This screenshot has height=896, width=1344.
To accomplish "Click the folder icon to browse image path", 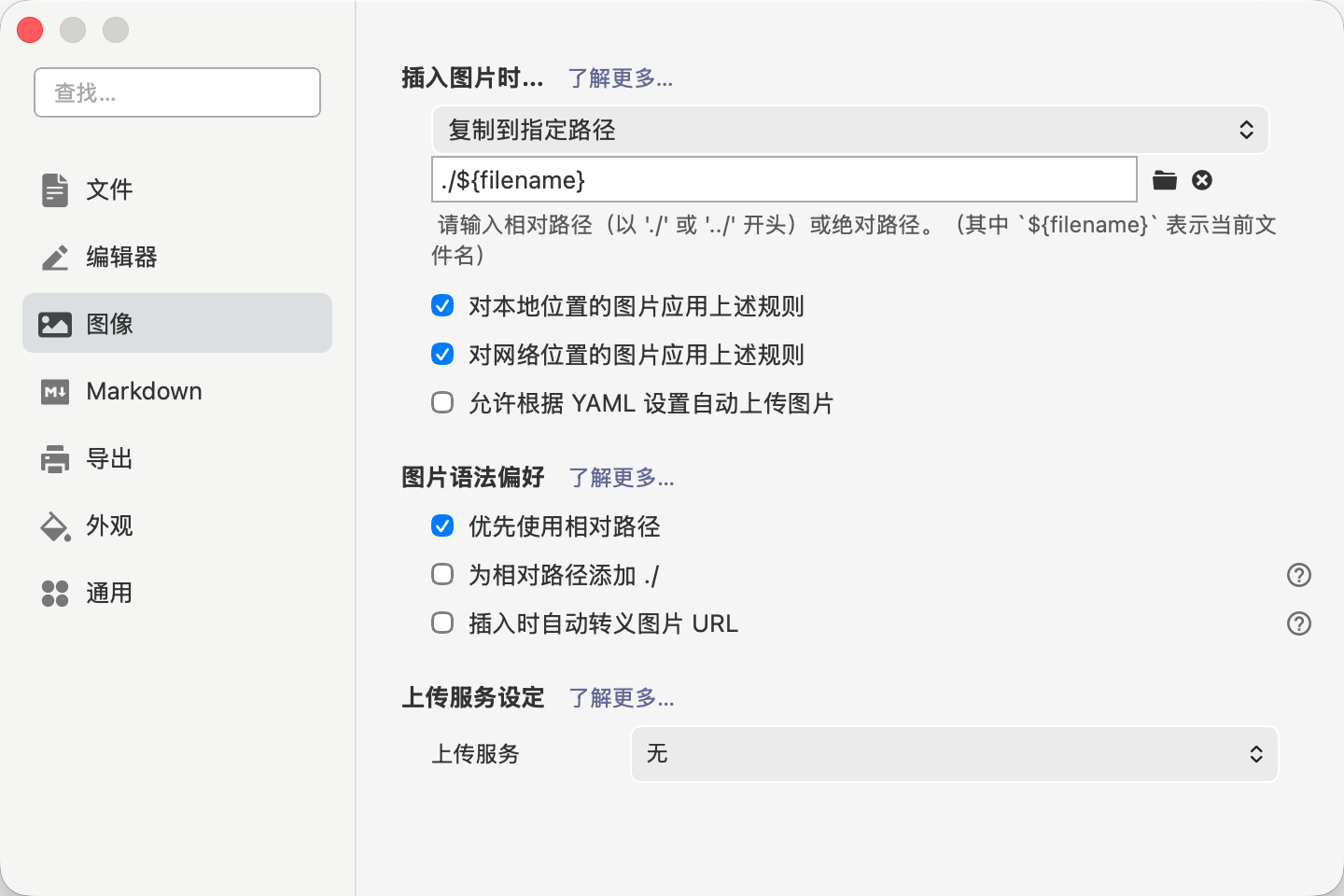I will [1164, 180].
